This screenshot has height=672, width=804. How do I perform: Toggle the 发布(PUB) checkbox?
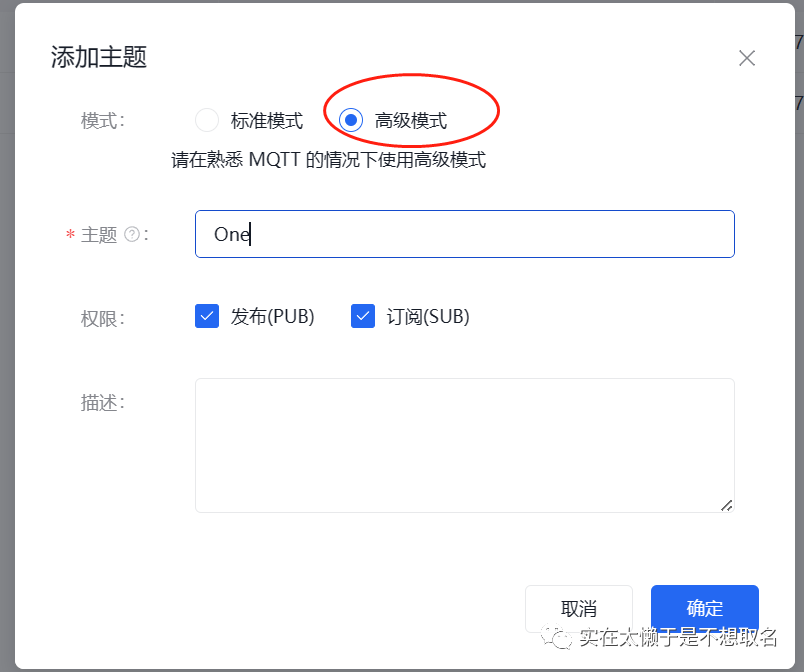(x=207, y=317)
